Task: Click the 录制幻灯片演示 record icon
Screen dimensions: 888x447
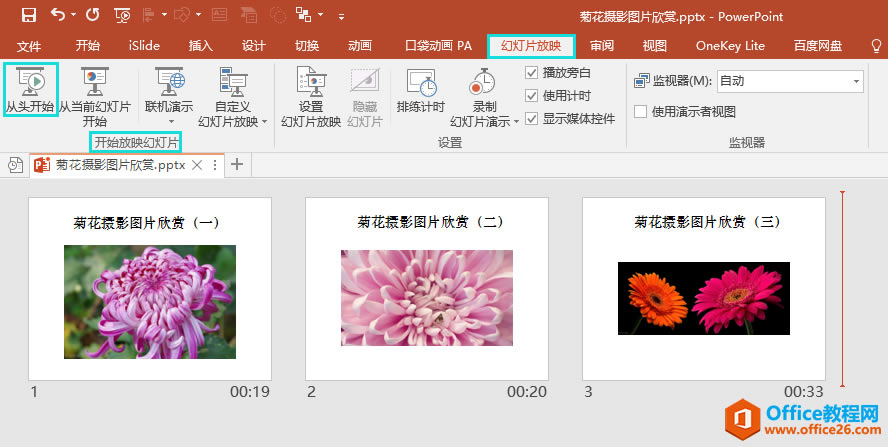Action: [481, 82]
